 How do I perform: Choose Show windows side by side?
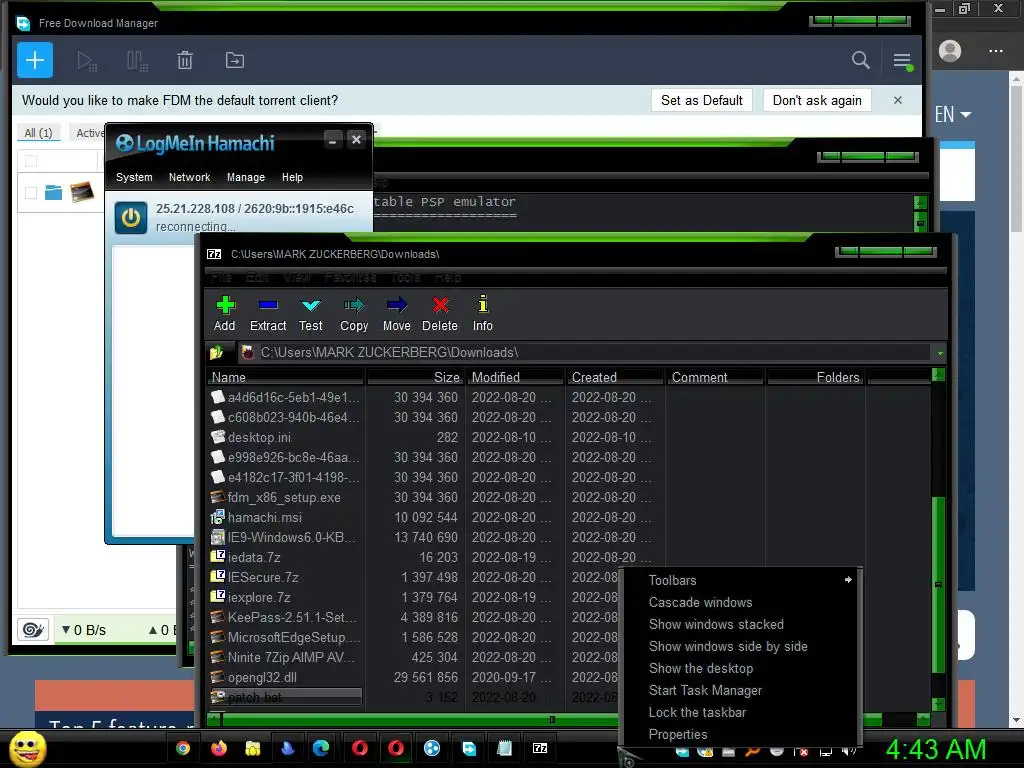click(x=739, y=646)
